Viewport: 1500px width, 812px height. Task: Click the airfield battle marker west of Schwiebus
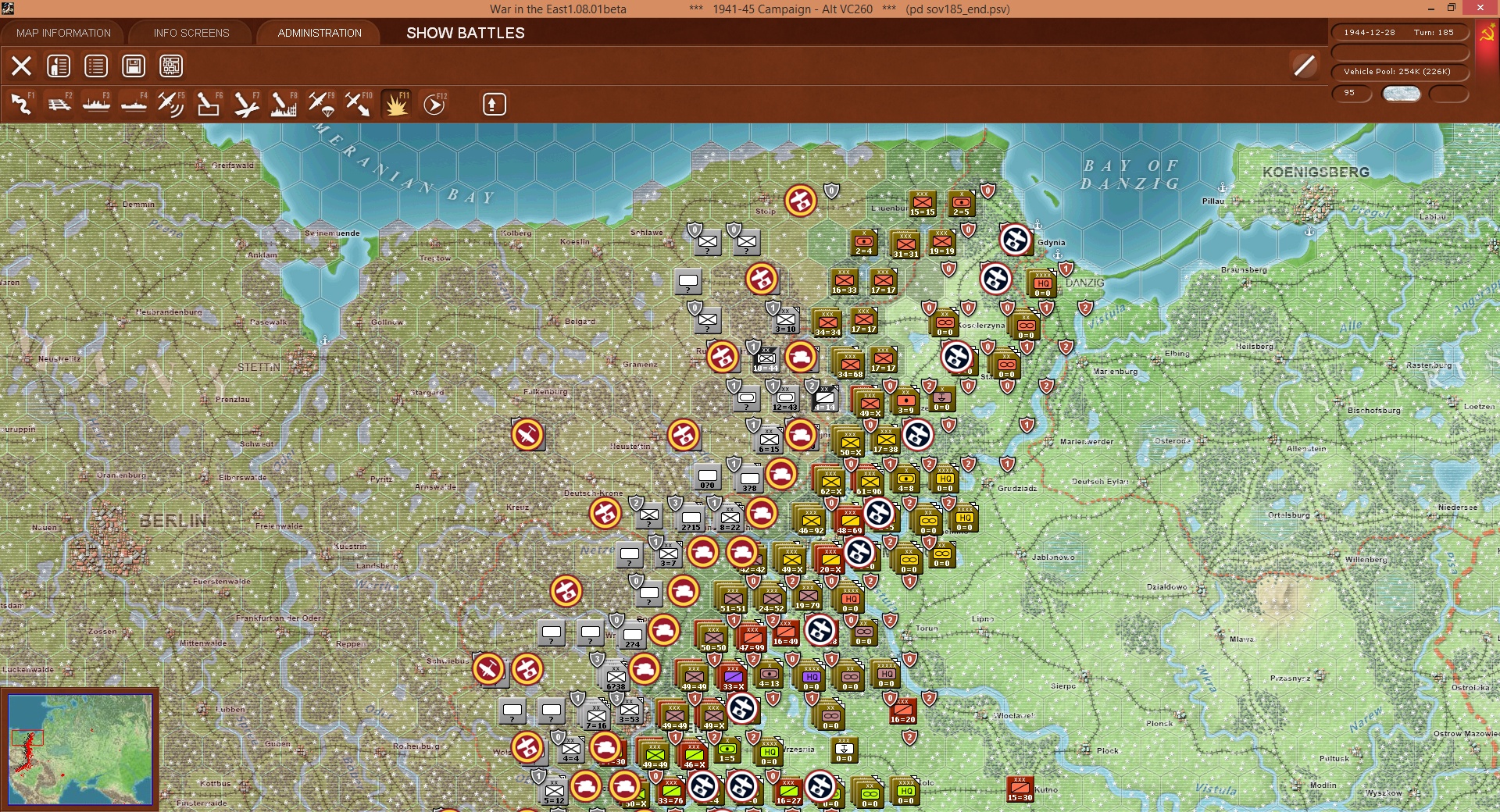point(488,669)
